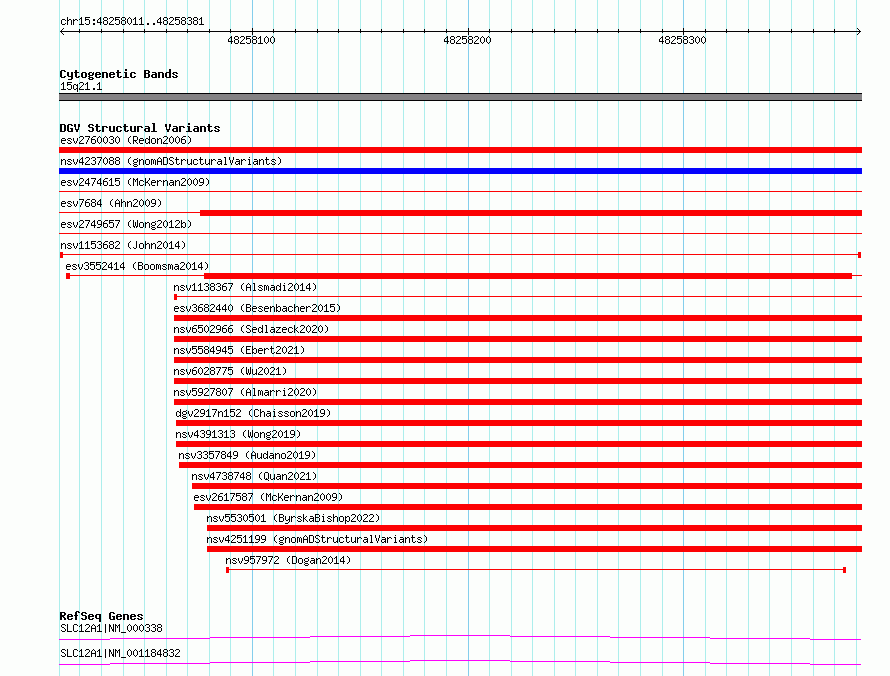Click the red bar under nsv6502966

[x=518, y=339]
